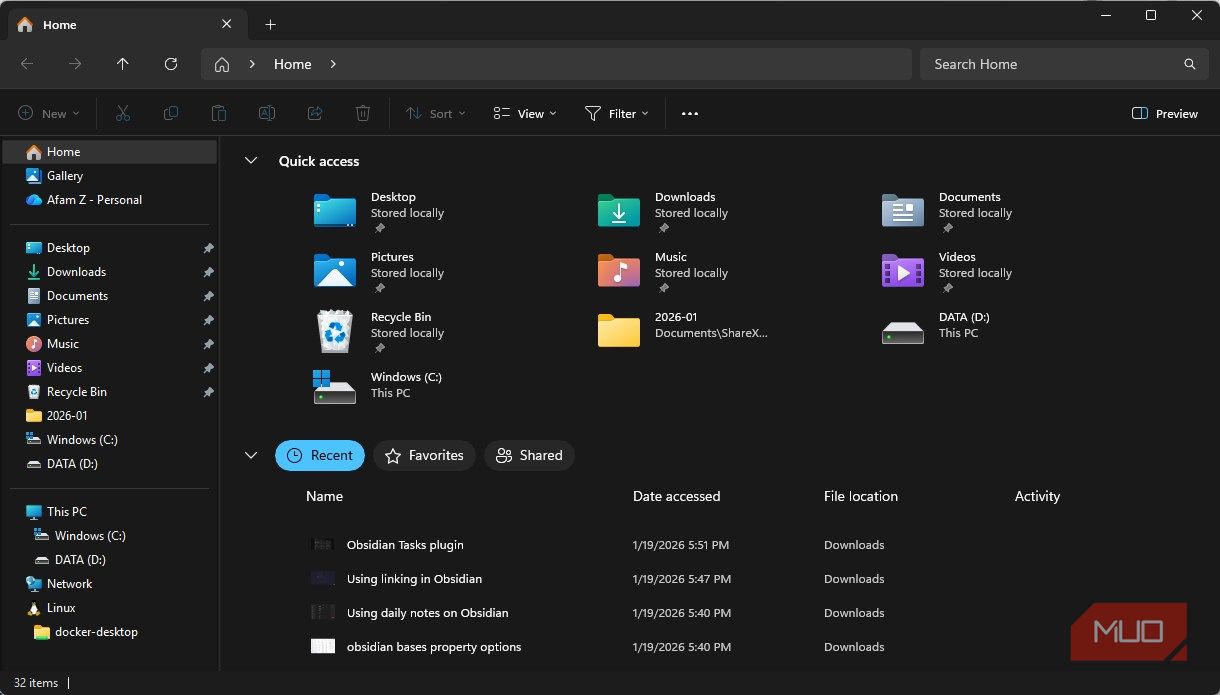Go back with the left arrow
Viewport: 1220px width, 695px height.
coord(27,64)
